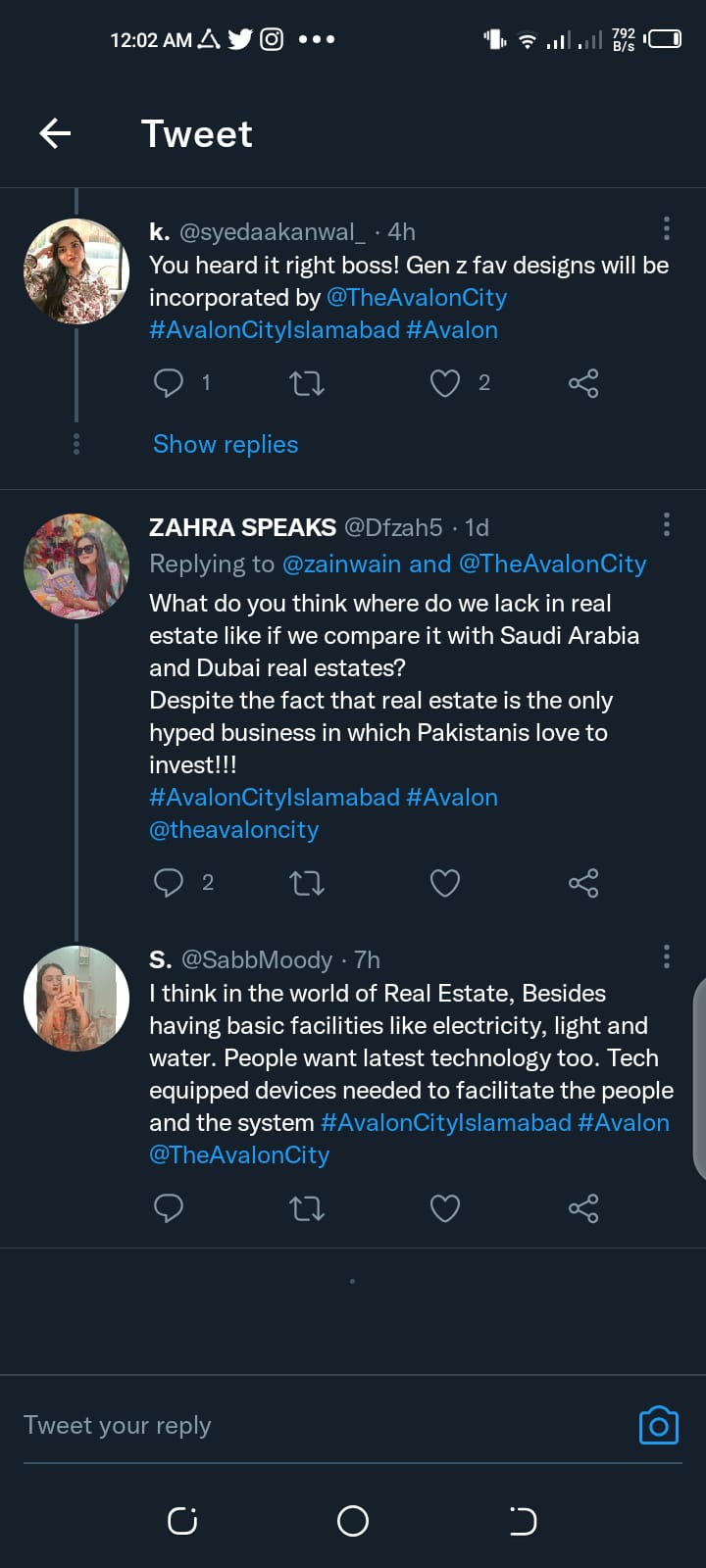The height and width of the screenshot is (1568, 706).
Task: Reply to the tweet by k. @syedaakanwal_
Action: coord(169,383)
